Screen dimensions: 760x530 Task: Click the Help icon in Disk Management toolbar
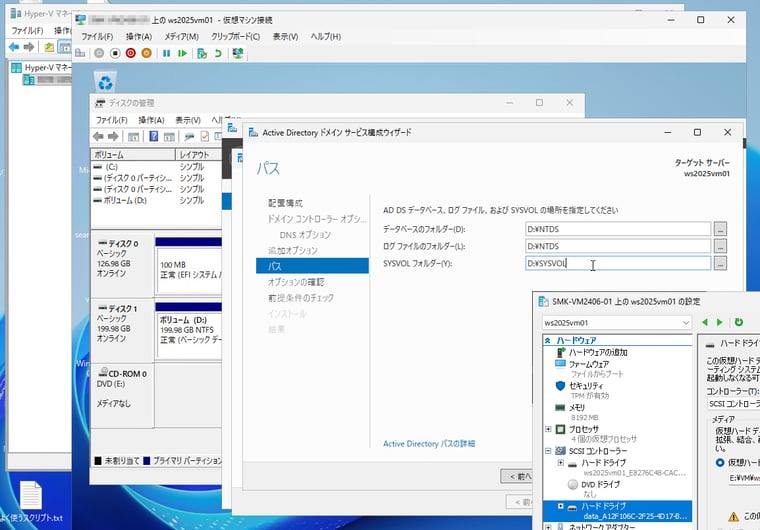[154, 136]
